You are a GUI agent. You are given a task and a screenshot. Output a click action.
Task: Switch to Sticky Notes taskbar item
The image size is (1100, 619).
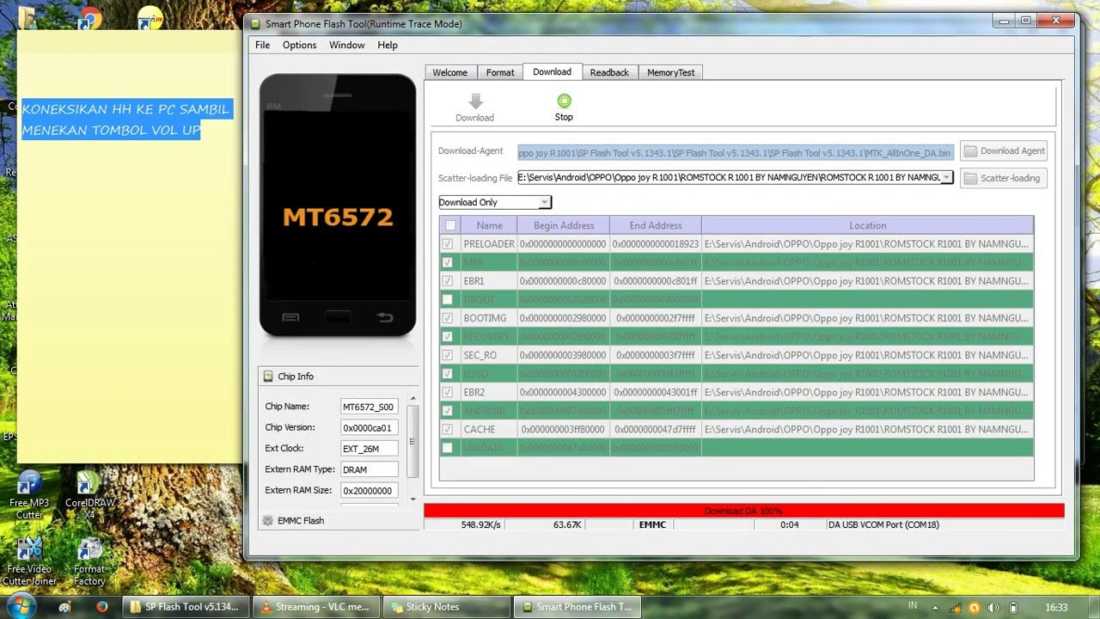(446, 607)
